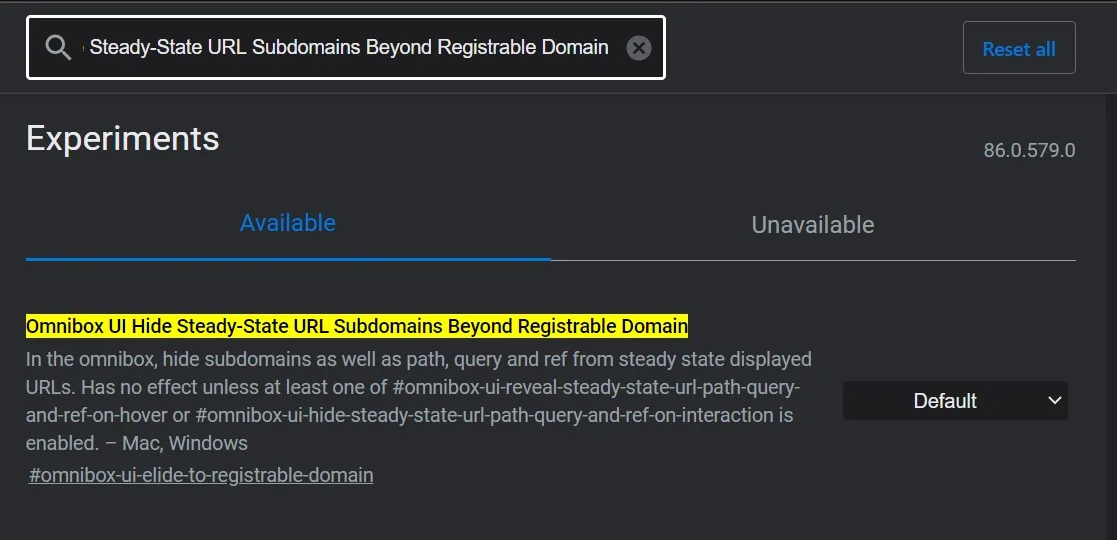Switch to the Available tab
Viewport: 1117px width, 540px height.
[x=287, y=223]
